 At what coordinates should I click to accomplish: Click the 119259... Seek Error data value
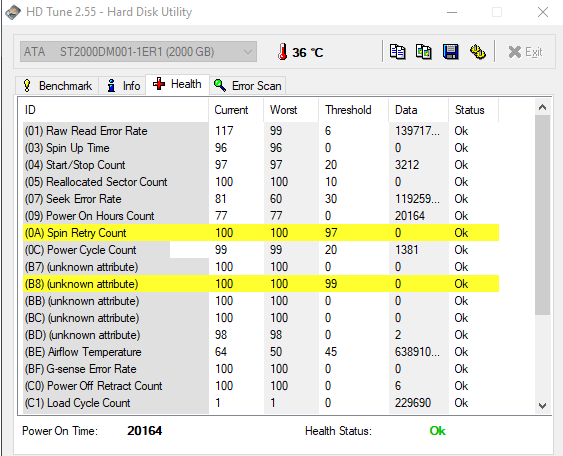point(417,199)
